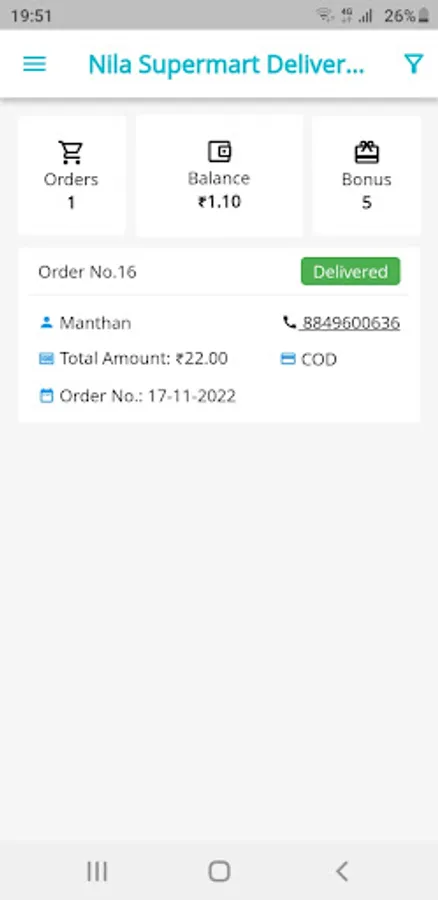Call phone number 8849600636
This screenshot has width=438, height=900.
tap(351, 323)
